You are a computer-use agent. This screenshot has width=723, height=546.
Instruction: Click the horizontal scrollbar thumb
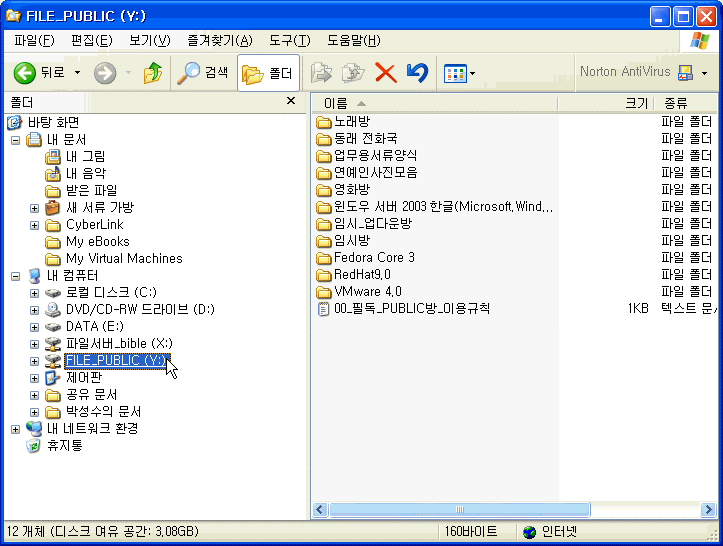coord(460,510)
